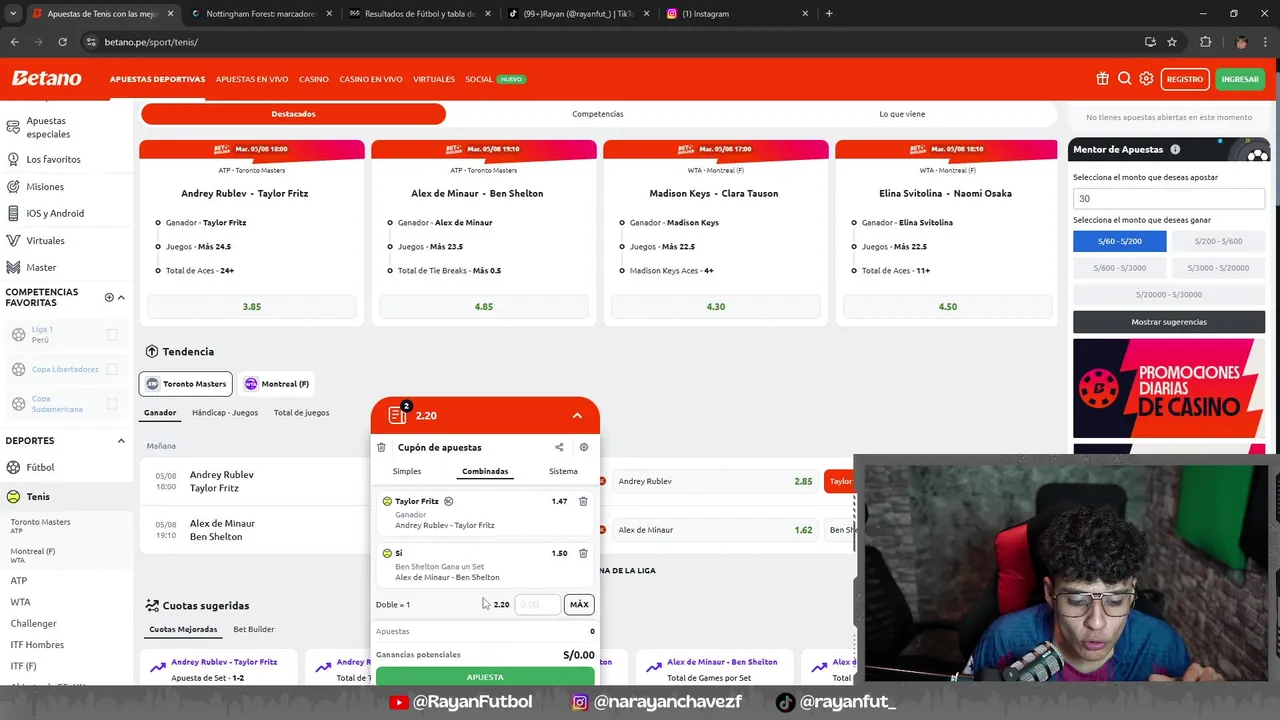Image resolution: width=1280 pixels, height=720 pixels.
Task: Switch to Hándicap - Juegos market tab
Action: click(x=225, y=413)
